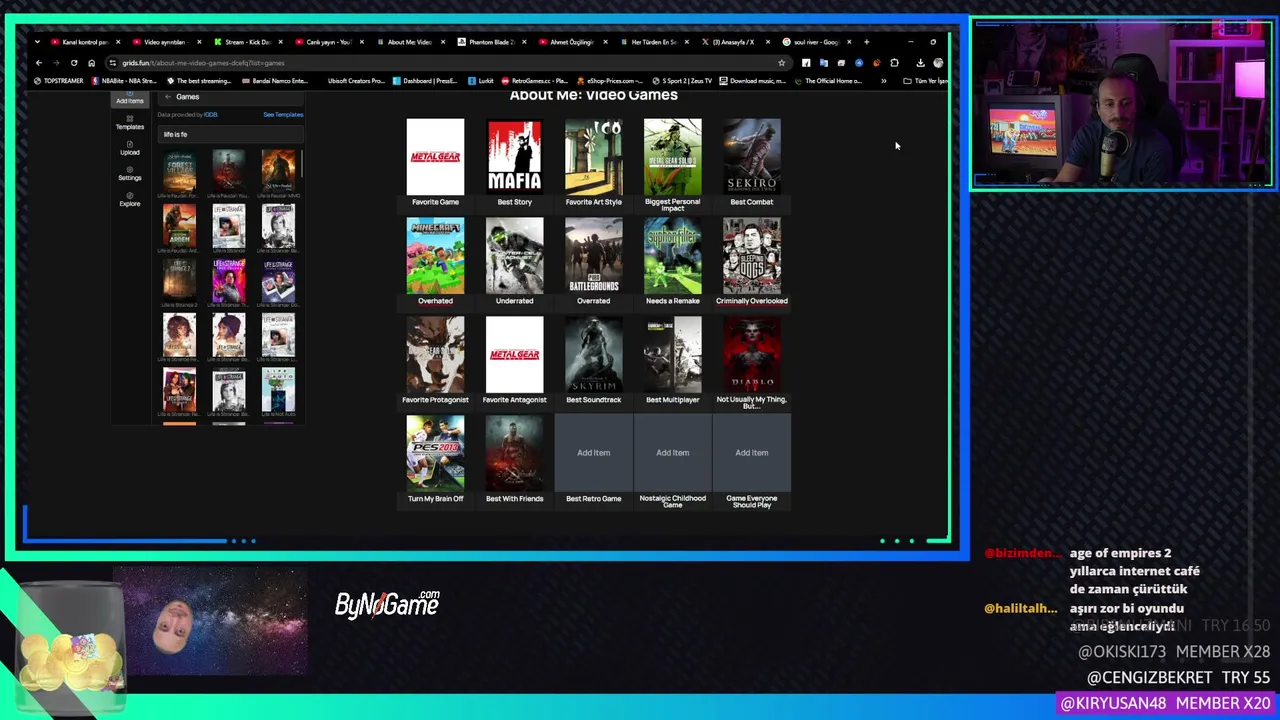Open the Upload sidebar section
This screenshot has height=720, width=1280.
[129, 148]
